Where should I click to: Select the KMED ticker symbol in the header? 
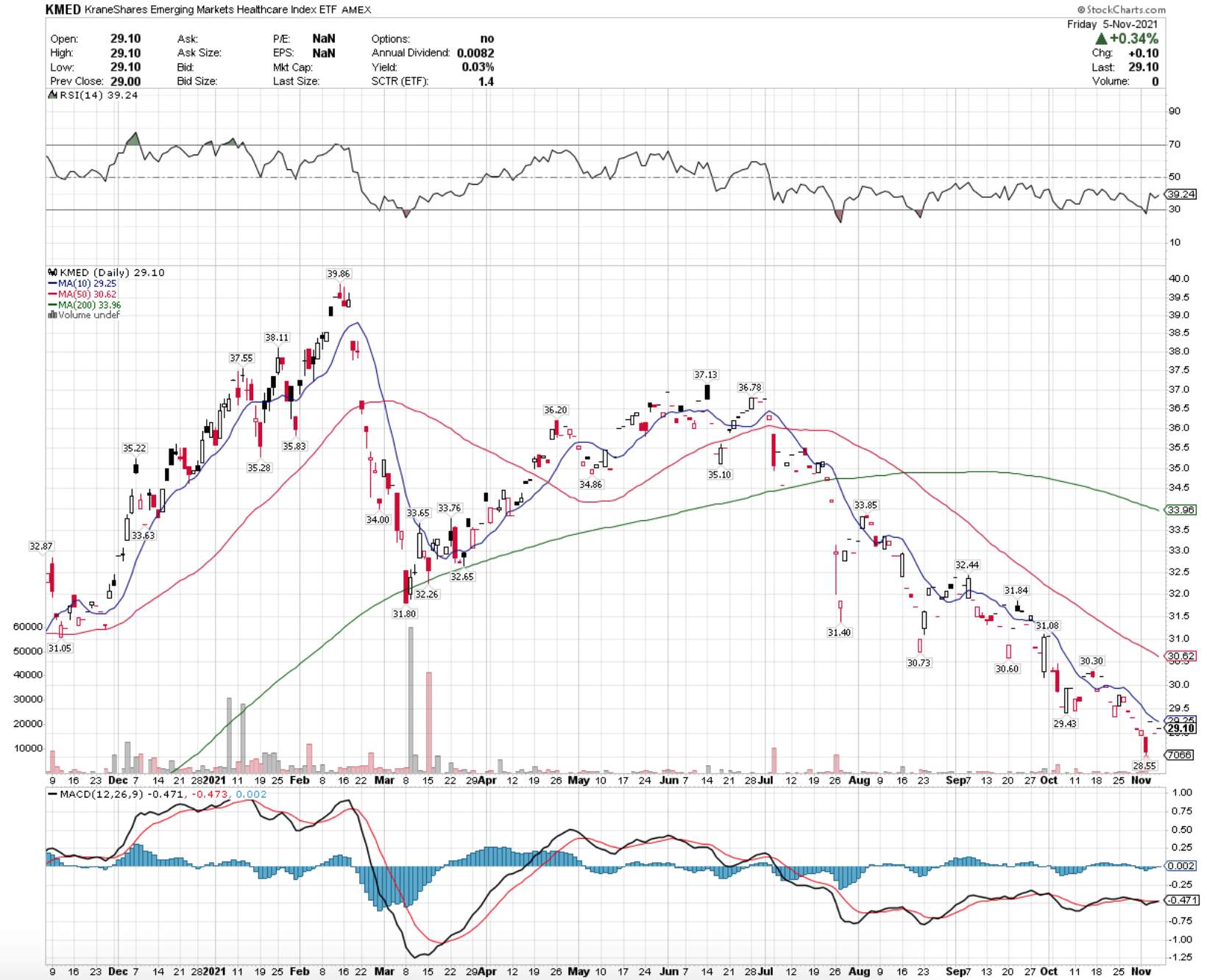click(63, 10)
